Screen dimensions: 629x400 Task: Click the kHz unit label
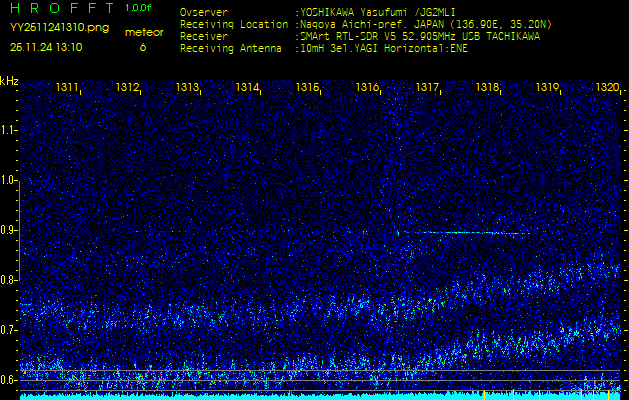9,81
